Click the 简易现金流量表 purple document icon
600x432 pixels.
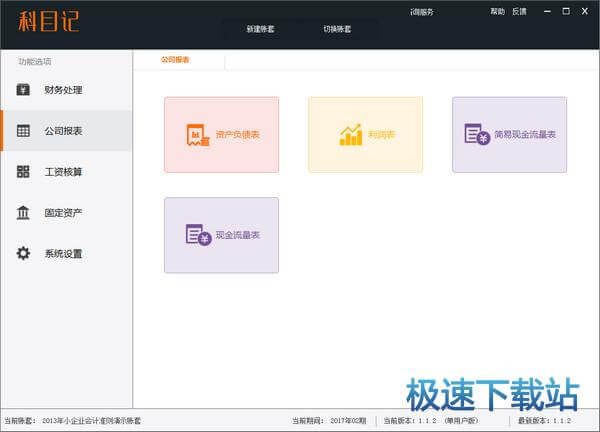click(x=477, y=134)
